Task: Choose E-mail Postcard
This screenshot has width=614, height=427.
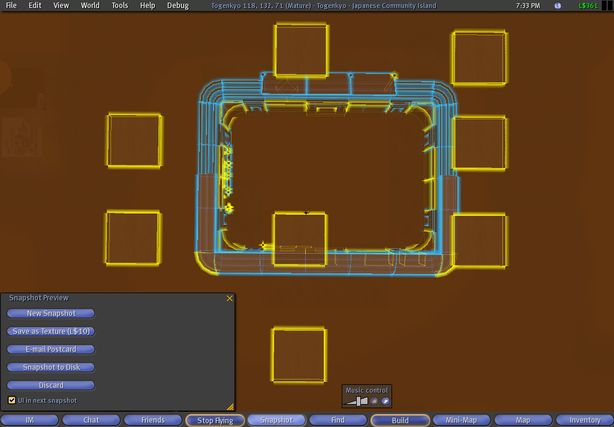Action: [50, 349]
